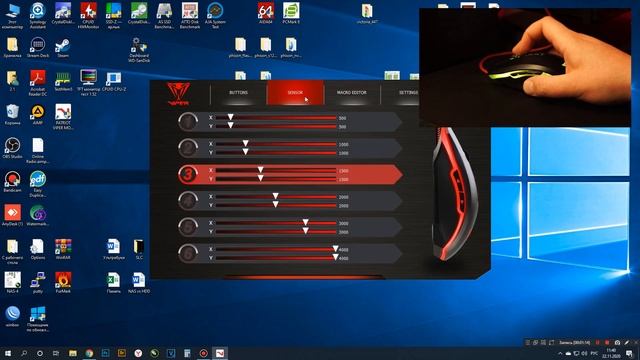Open CPUID HWMonitor desktop icon
Image resolution: width=640 pixels, height=360 pixels.
click(88, 16)
